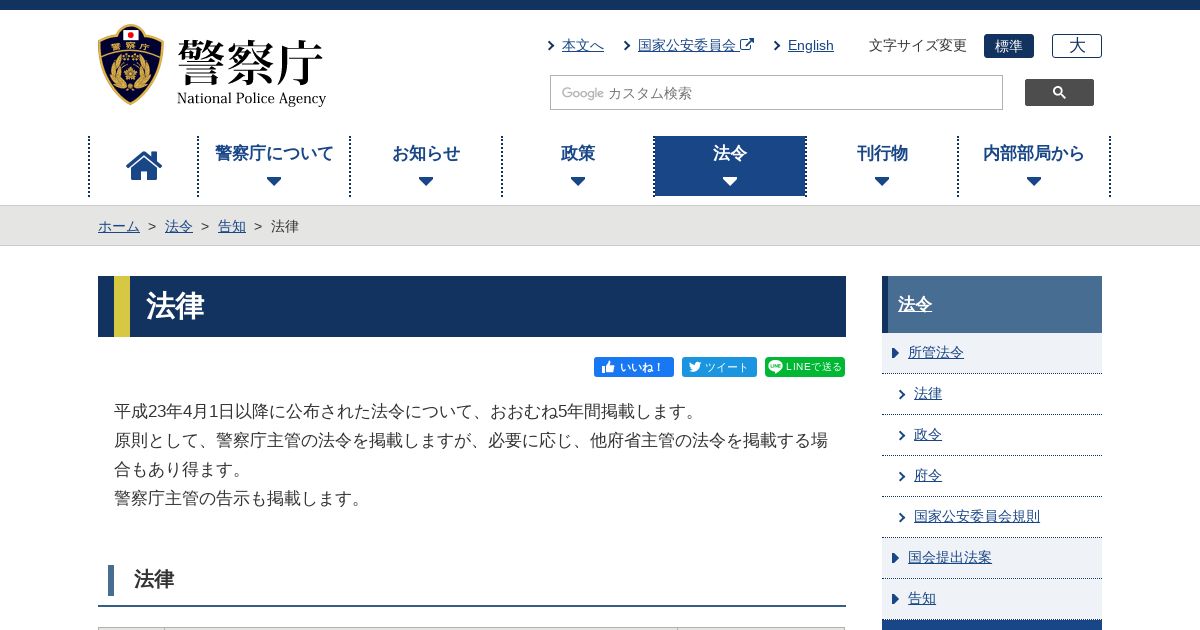Go to 告知 in the breadcrumb
Image resolution: width=1200 pixels, height=630 pixels.
click(x=232, y=226)
